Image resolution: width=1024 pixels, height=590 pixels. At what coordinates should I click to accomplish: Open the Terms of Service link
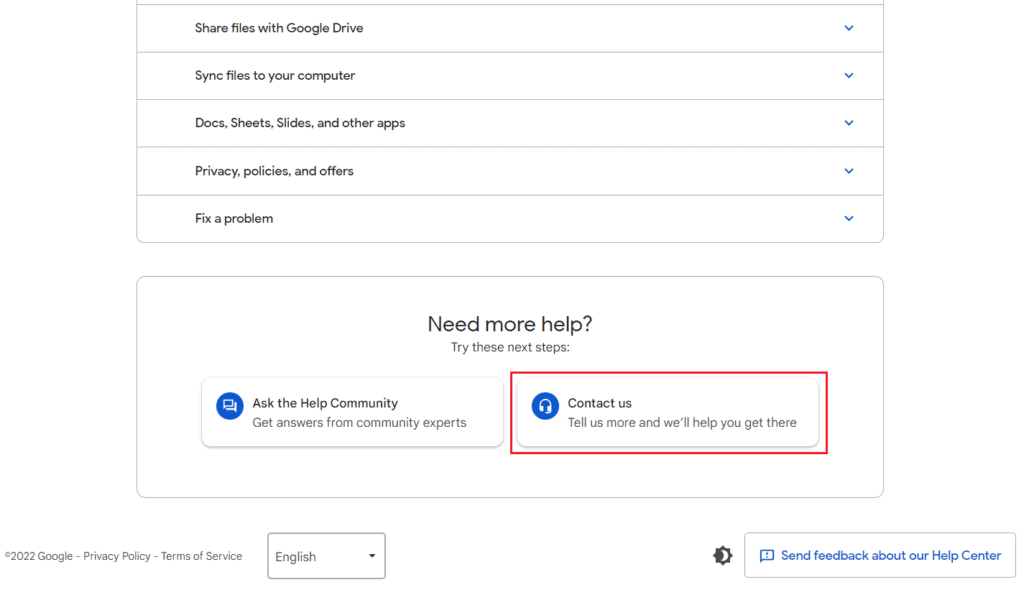(x=201, y=556)
